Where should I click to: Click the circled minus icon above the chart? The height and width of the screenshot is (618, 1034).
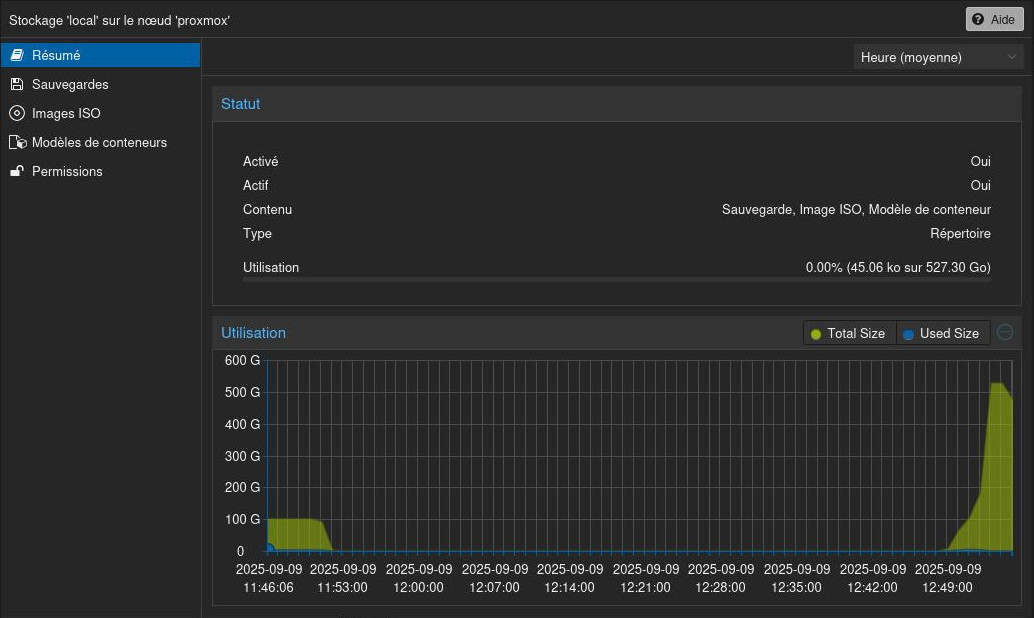coord(1005,332)
